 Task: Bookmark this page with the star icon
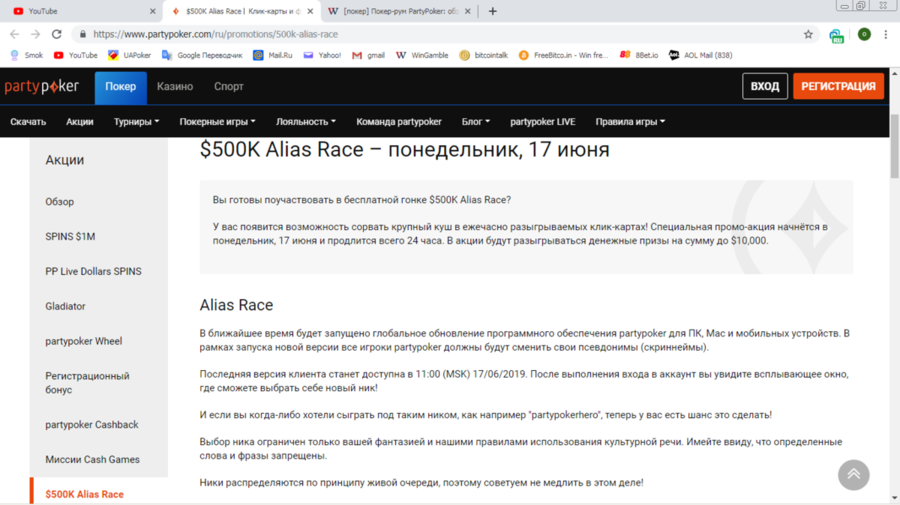808,34
